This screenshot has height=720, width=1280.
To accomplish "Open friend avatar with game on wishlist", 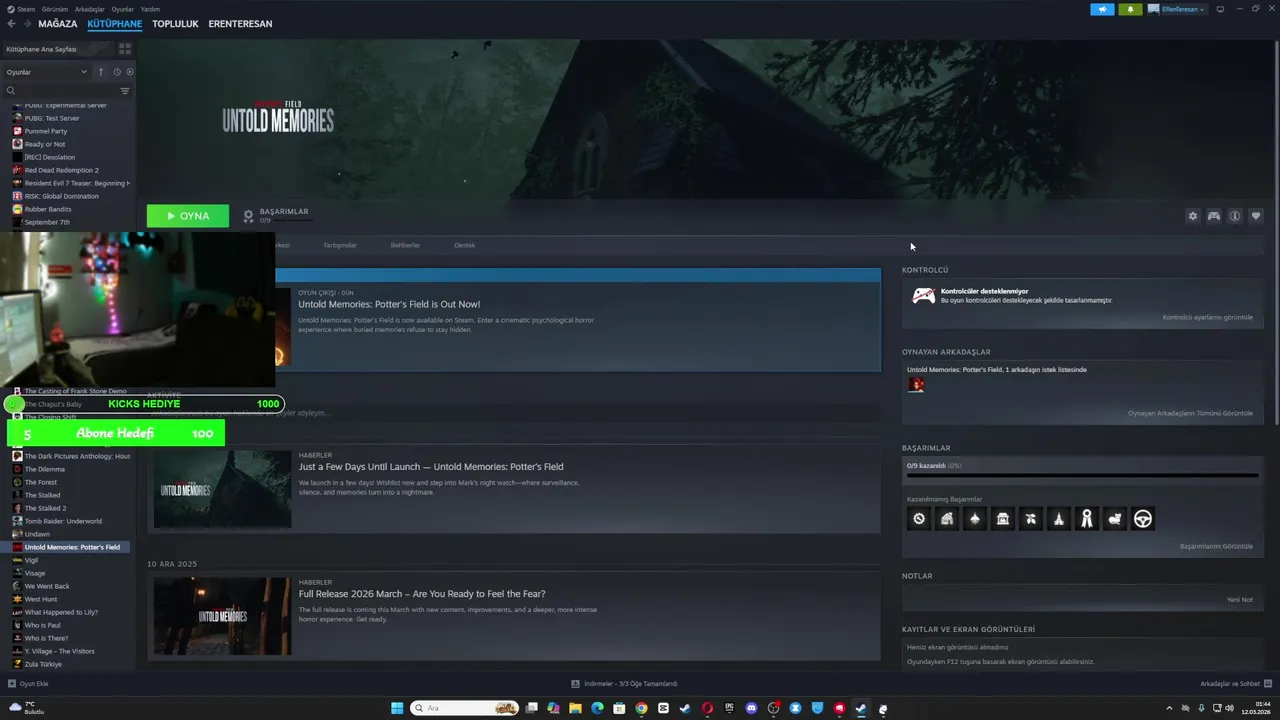I will pos(916,385).
